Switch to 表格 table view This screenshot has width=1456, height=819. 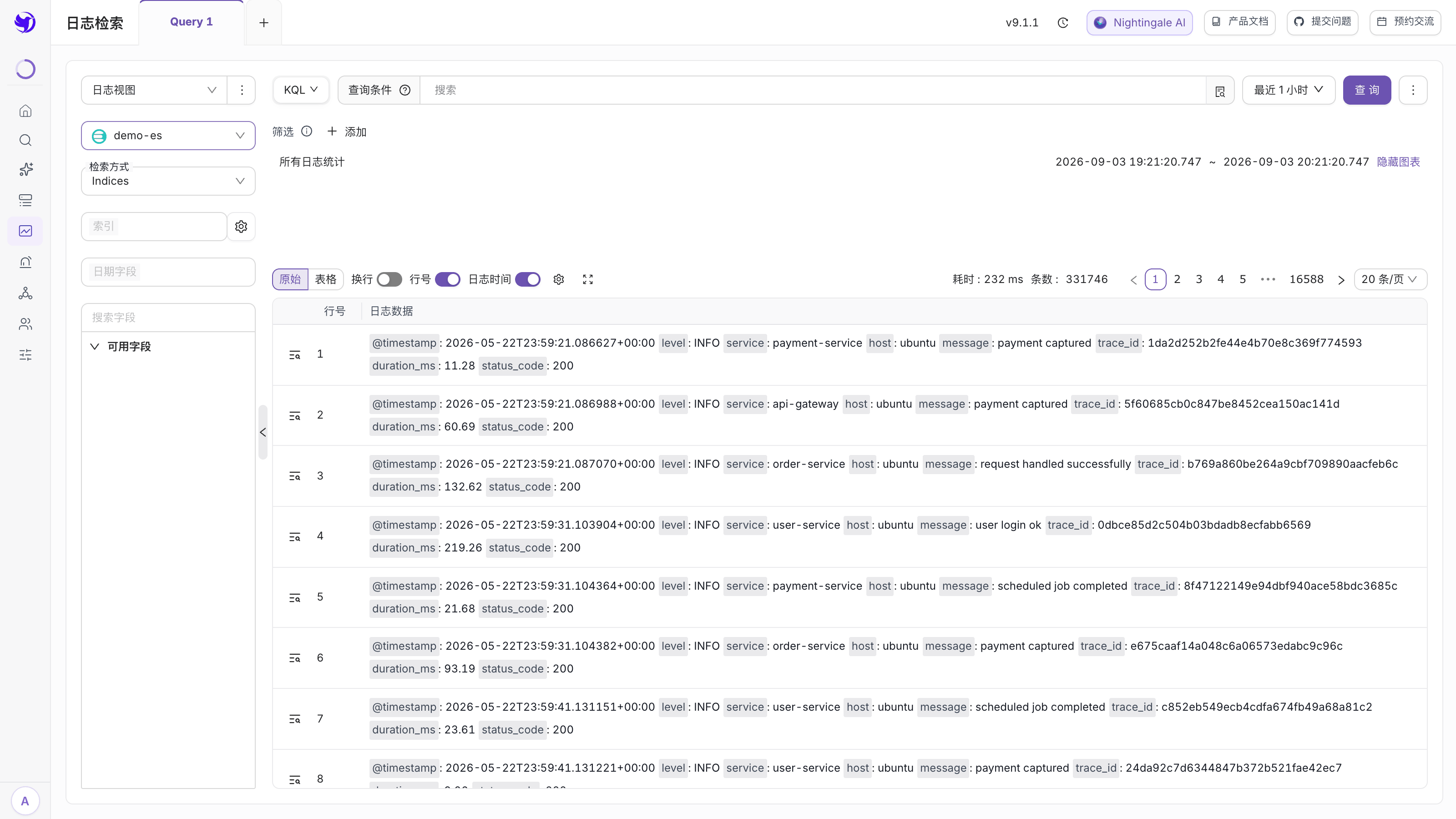(x=326, y=279)
